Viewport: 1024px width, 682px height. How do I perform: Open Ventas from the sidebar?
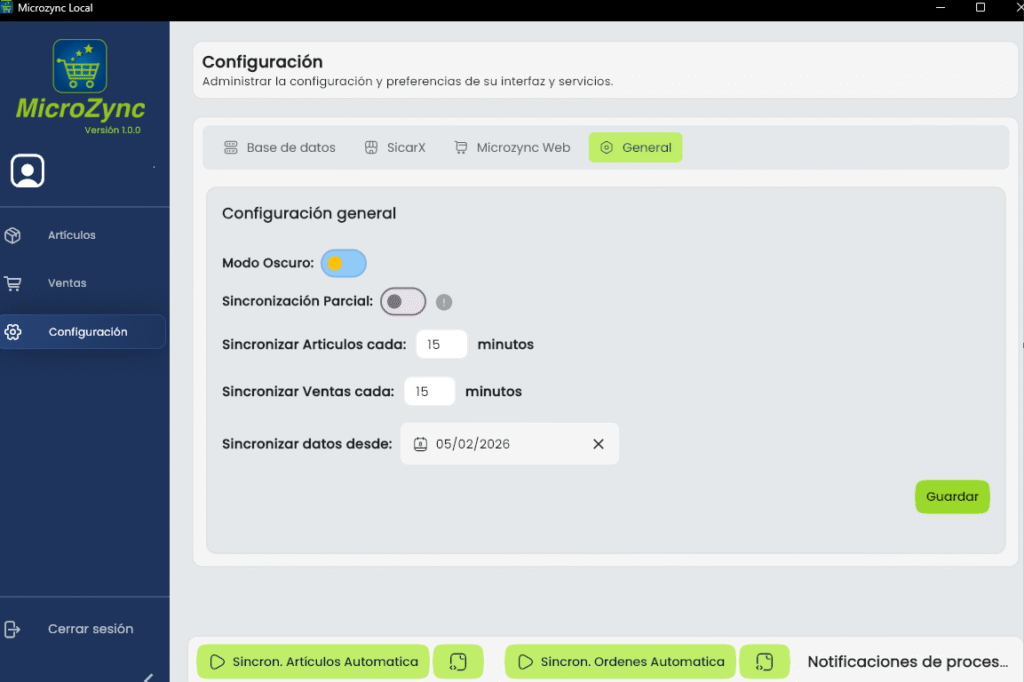67,283
